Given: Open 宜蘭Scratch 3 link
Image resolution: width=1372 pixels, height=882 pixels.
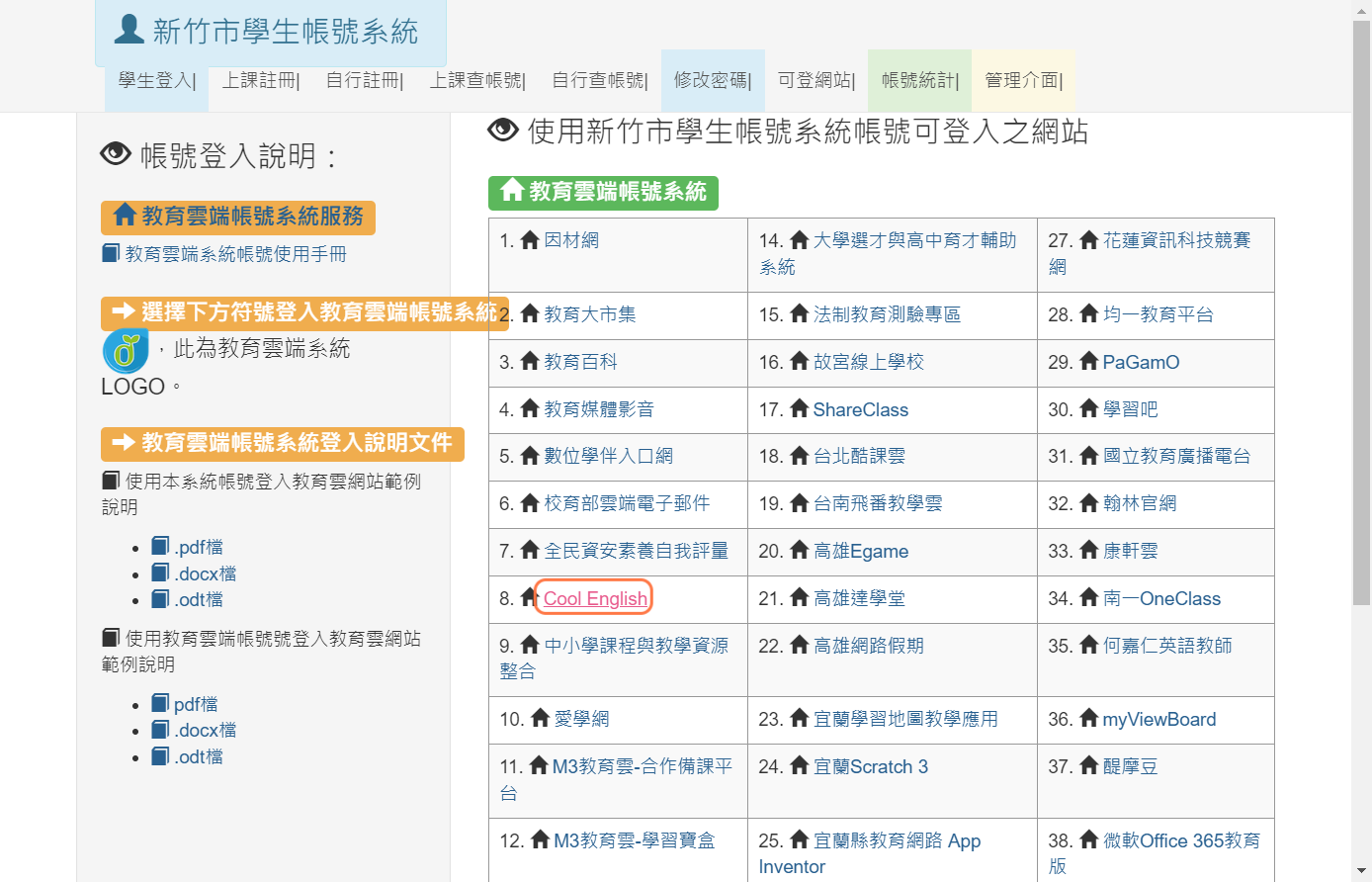Looking at the screenshot, I should (871, 766).
